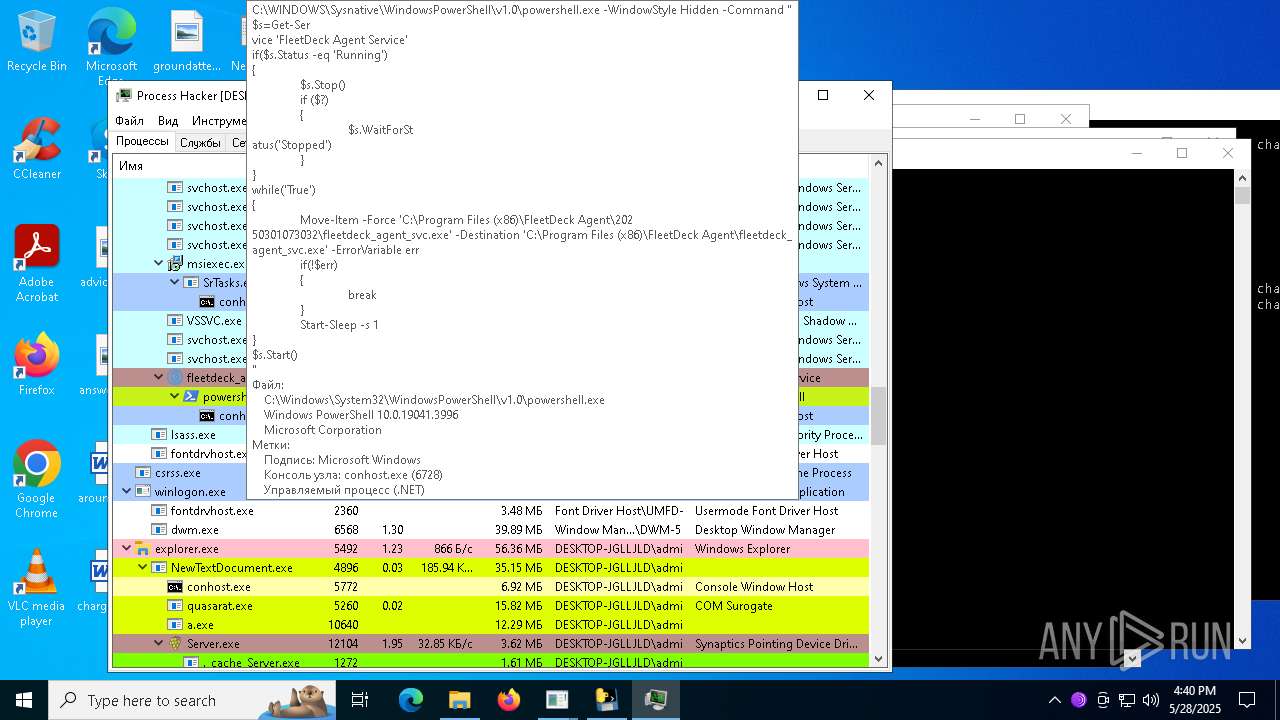This screenshot has width=1280, height=720.
Task: Click the Desktop Window Manager description
Action: click(765, 530)
